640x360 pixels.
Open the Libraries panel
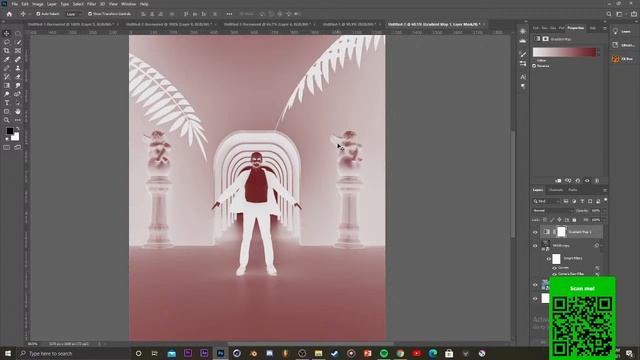click(623, 45)
